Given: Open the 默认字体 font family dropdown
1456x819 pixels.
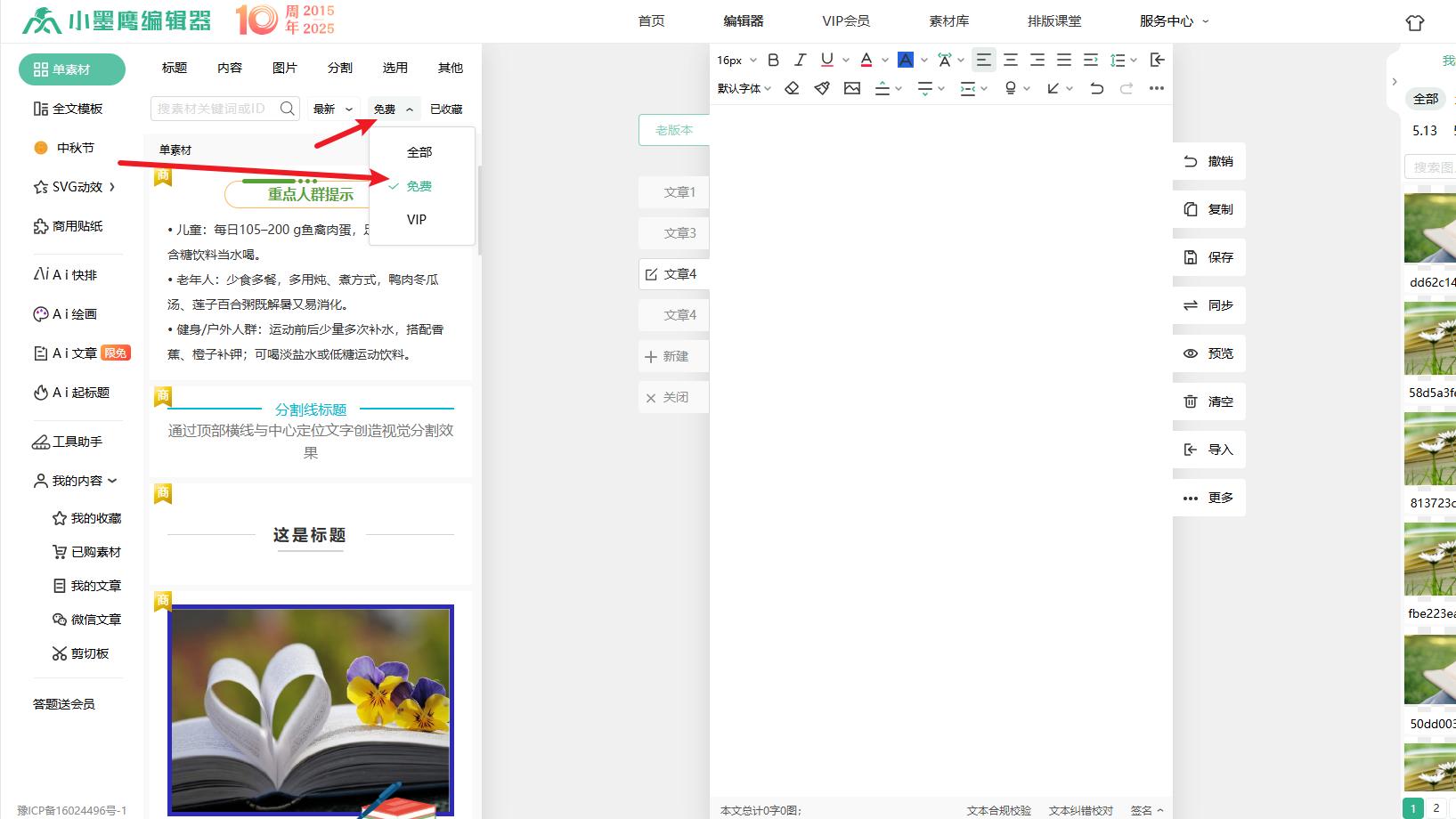Looking at the screenshot, I should (740, 88).
